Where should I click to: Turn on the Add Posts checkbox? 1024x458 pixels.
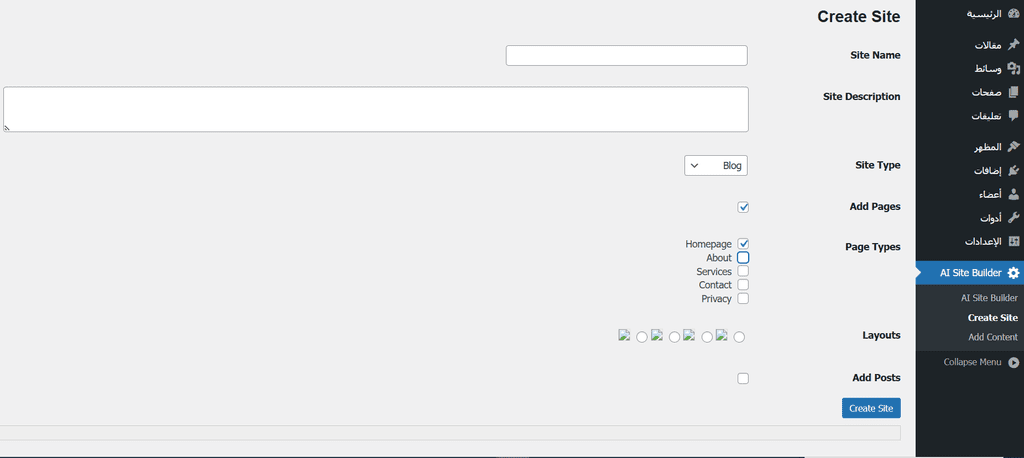pyautogui.click(x=743, y=378)
